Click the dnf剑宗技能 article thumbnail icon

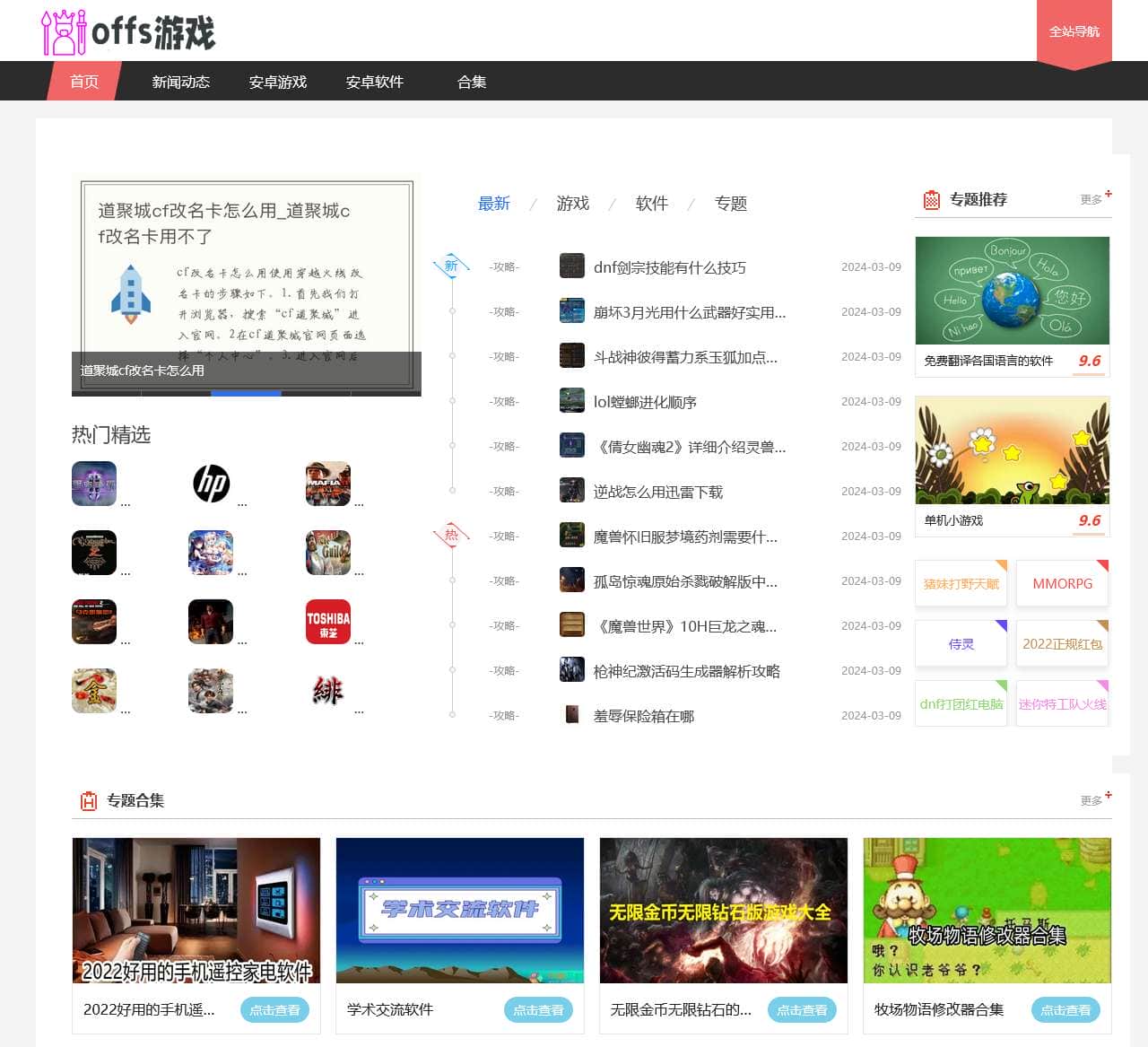pos(571,266)
